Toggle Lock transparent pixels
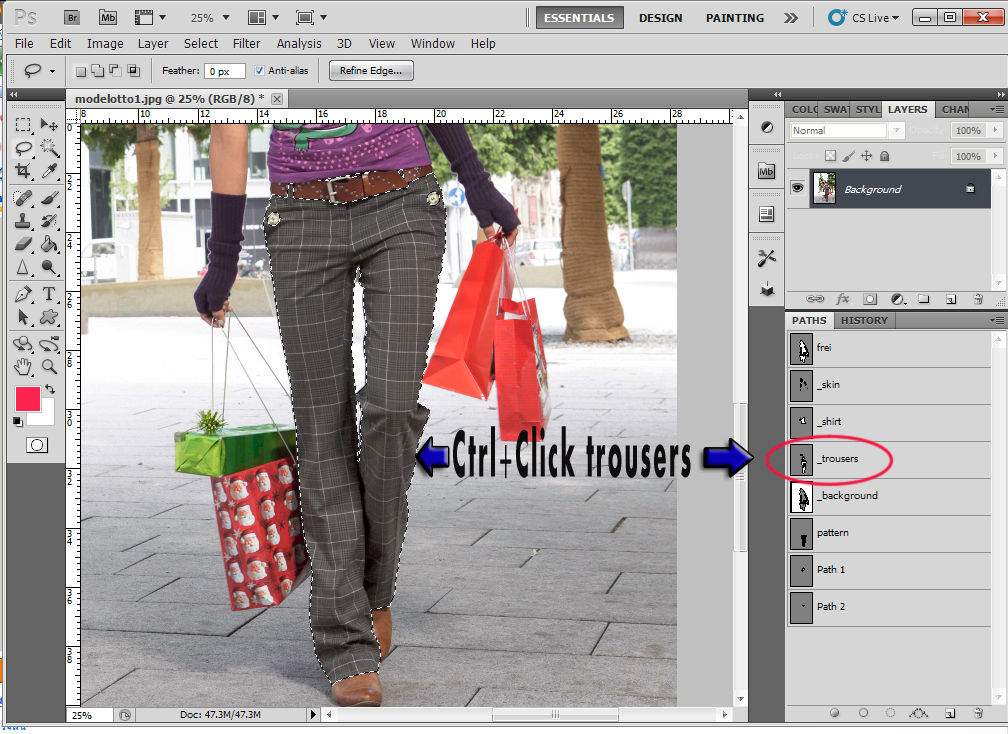 coord(831,156)
